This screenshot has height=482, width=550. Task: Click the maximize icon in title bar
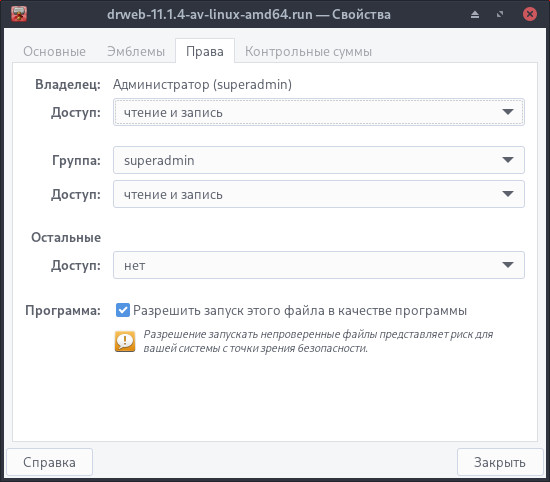pyautogui.click(x=500, y=14)
